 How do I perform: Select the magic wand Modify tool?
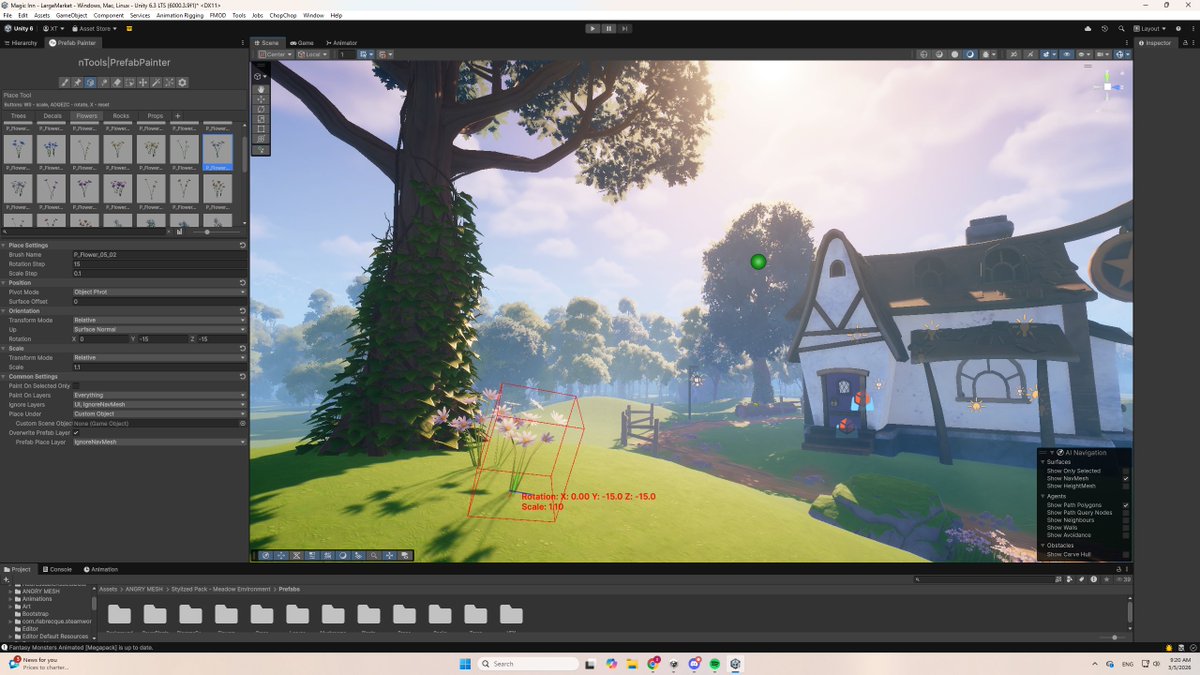[x=156, y=82]
